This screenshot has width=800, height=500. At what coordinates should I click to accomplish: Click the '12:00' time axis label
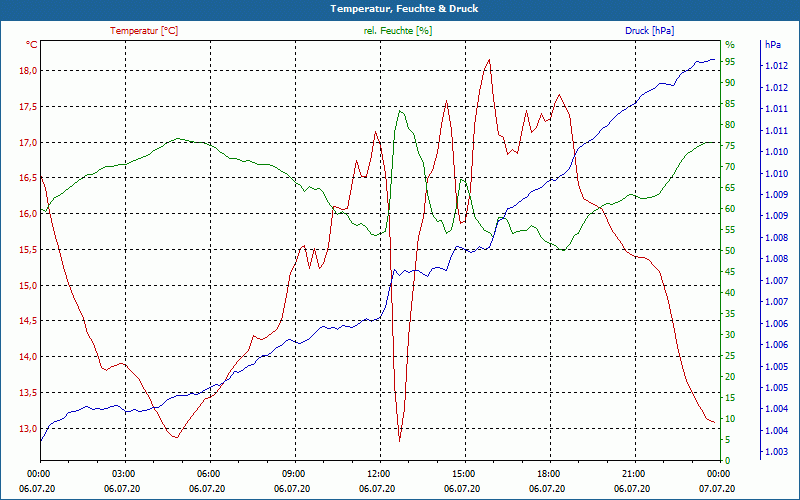tap(378, 473)
